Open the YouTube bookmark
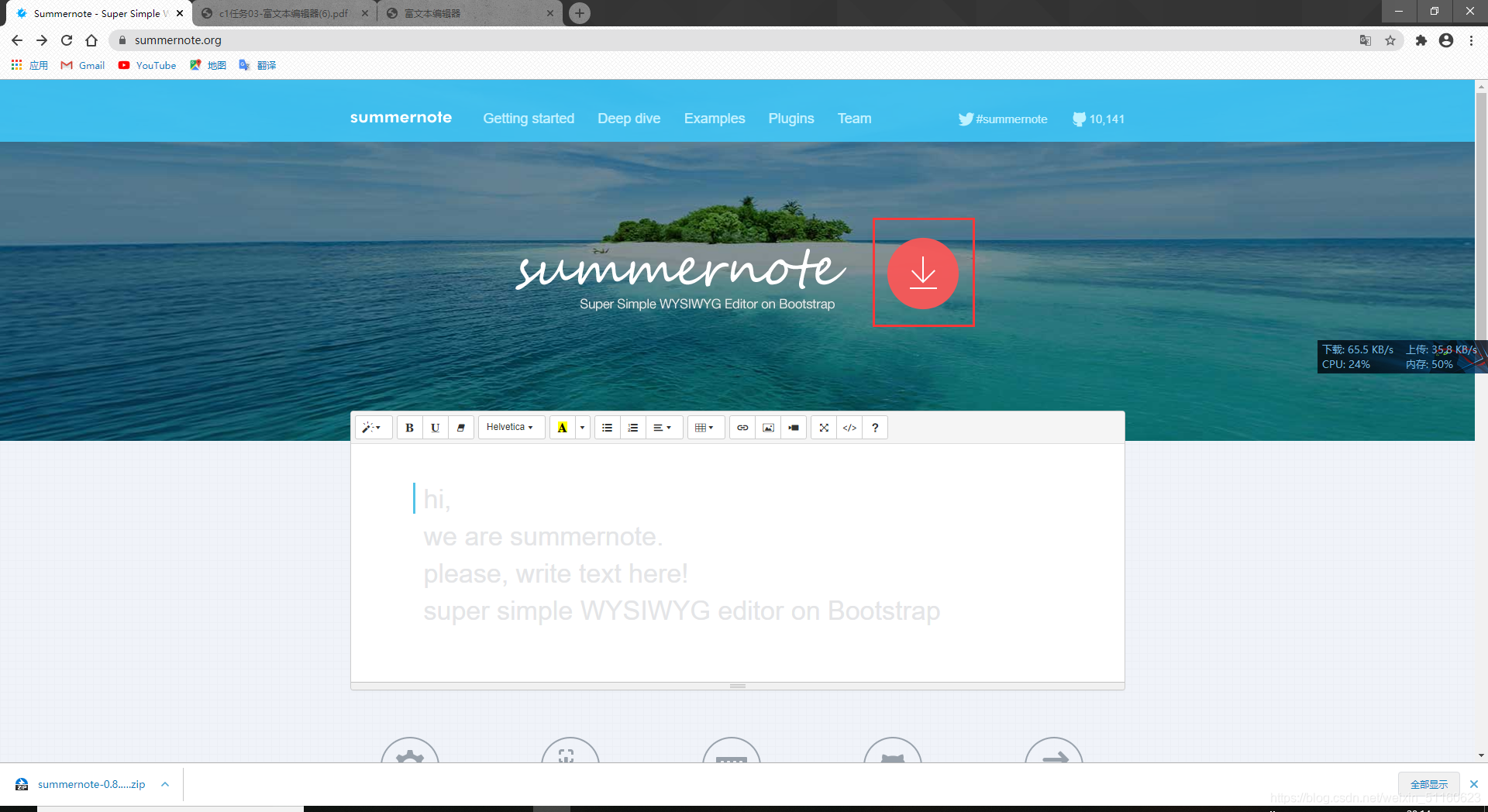The height and width of the screenshot is (812, 1488). pyautogui.click(x=147, y=65)
